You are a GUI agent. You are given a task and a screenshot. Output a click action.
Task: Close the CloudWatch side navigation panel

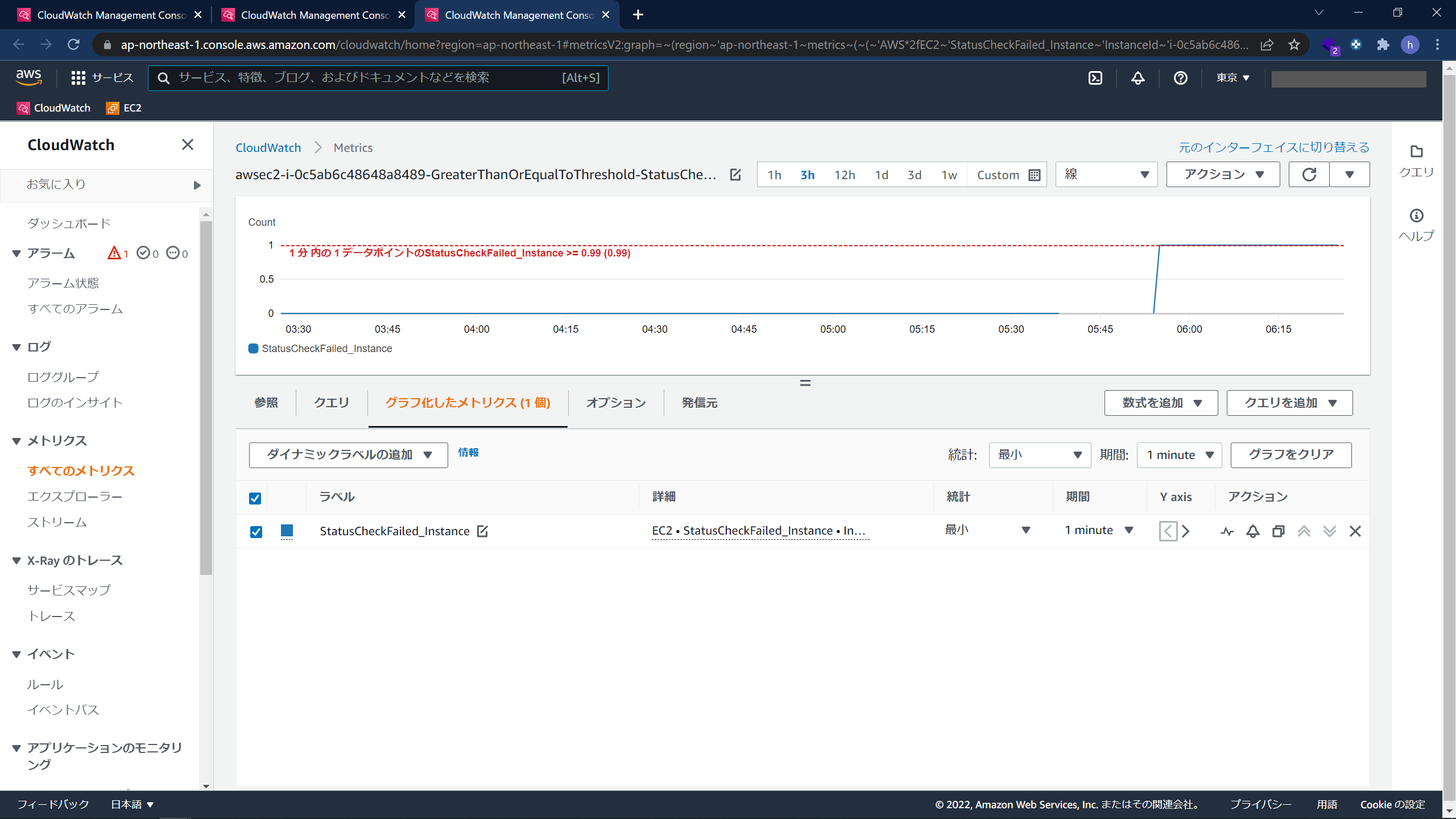pyautogui.click(x=187, y=144)
